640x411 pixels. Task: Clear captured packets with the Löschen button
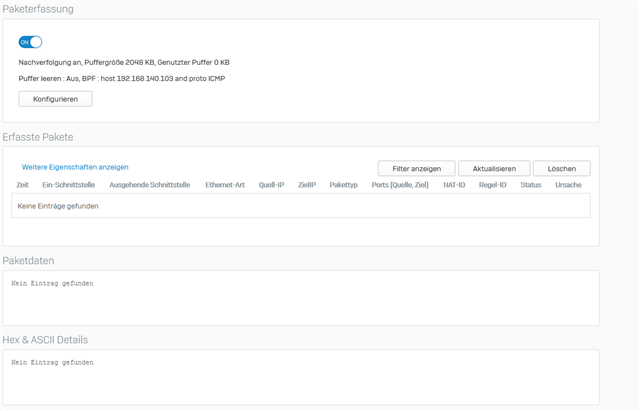pyautogui.click(x=562, y=169)
